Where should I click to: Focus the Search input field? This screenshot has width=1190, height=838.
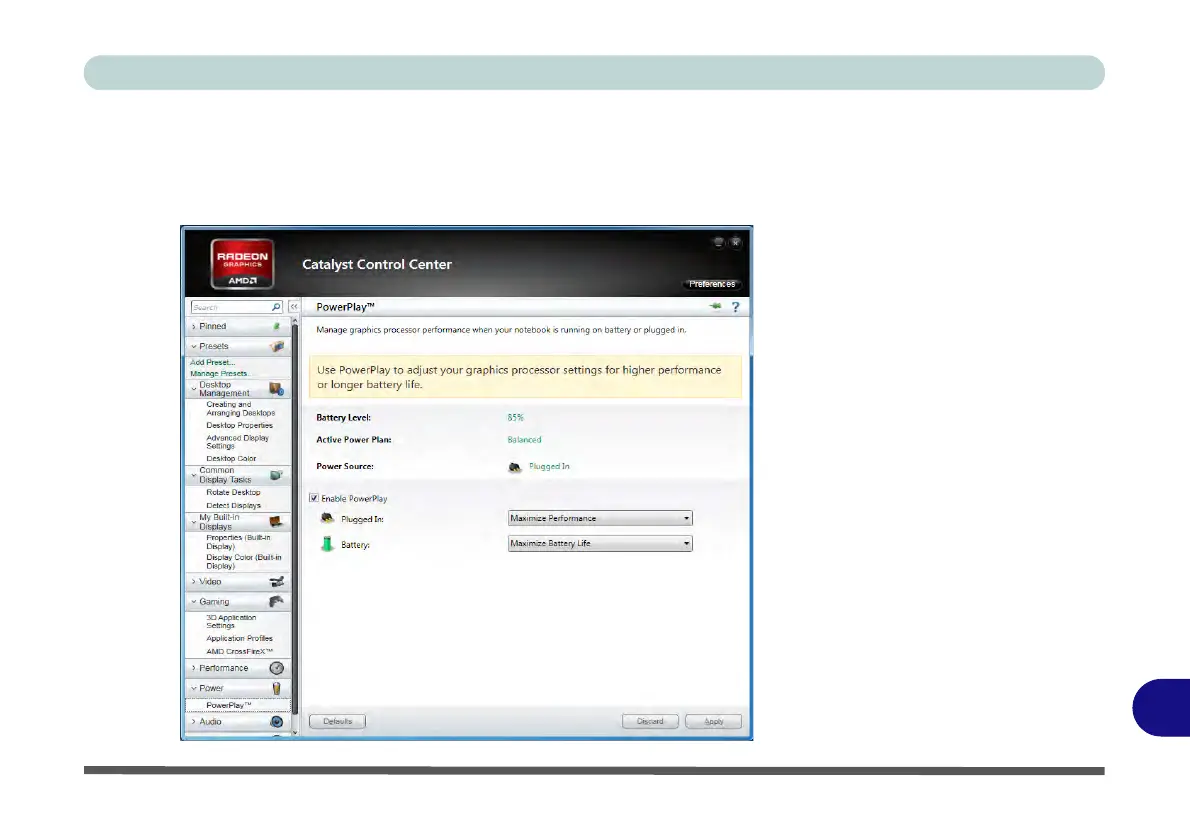231,307
